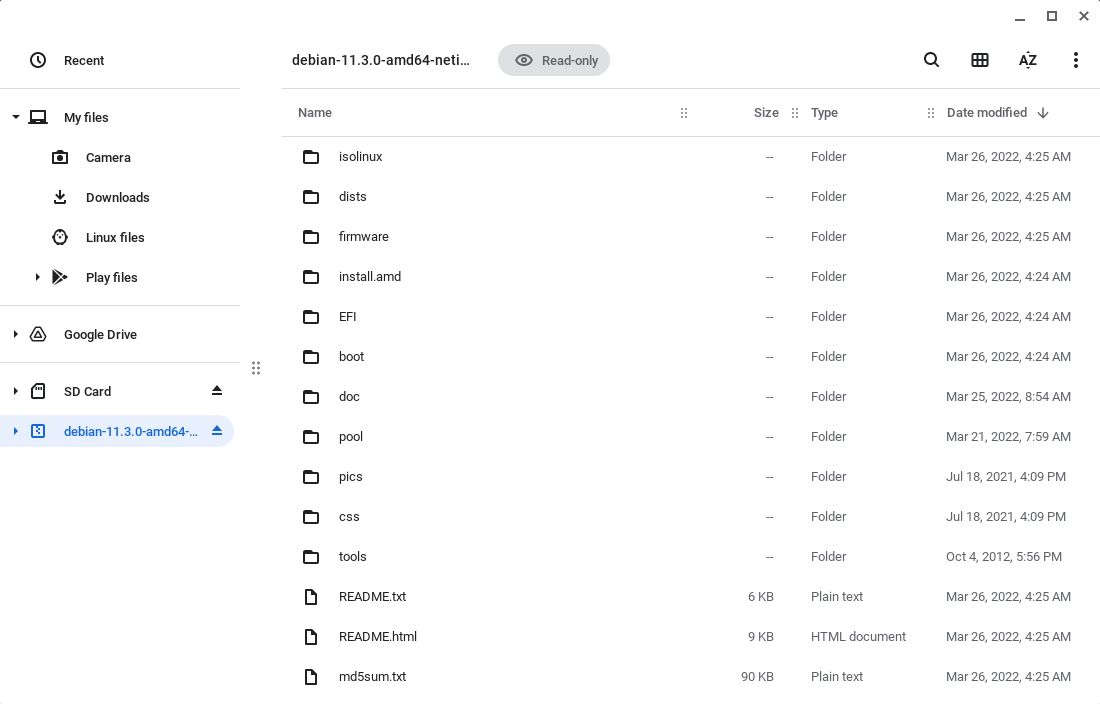This screenshot has height=704, width=1100.
Task: Switch to thumbnail grid view
Action: tap(980, 60)
